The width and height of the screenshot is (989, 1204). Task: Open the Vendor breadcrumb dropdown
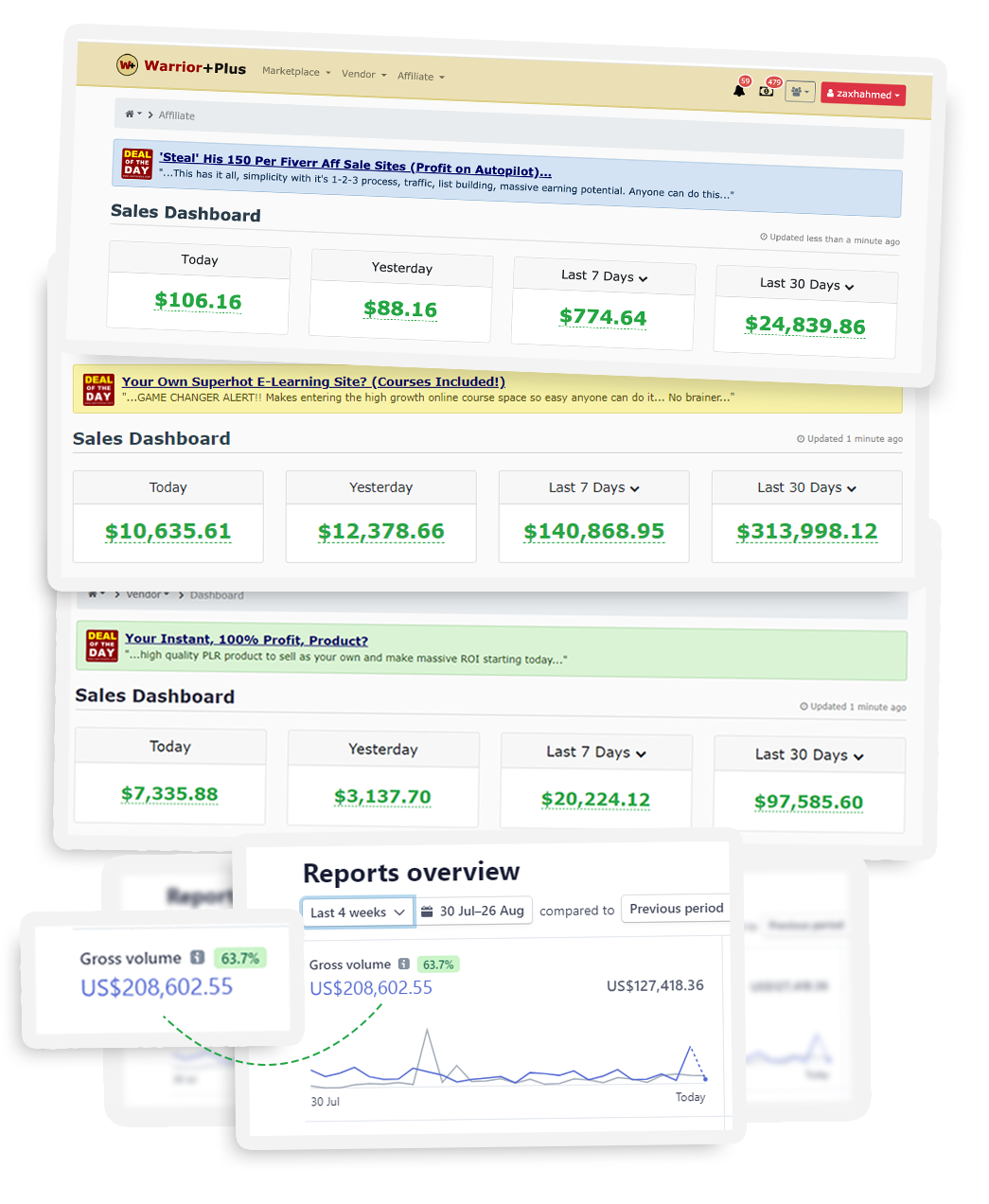coord(148,594)
